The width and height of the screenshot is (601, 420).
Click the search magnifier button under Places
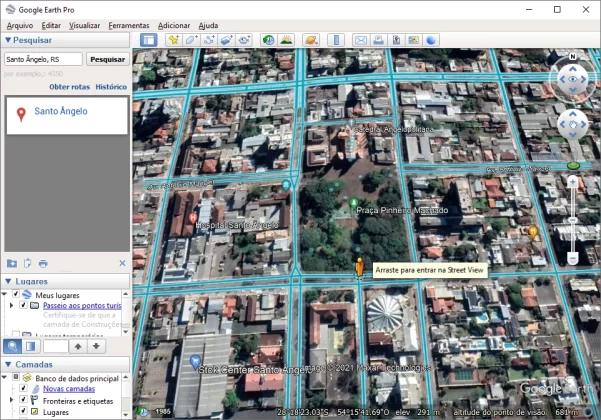coord(12,346)
